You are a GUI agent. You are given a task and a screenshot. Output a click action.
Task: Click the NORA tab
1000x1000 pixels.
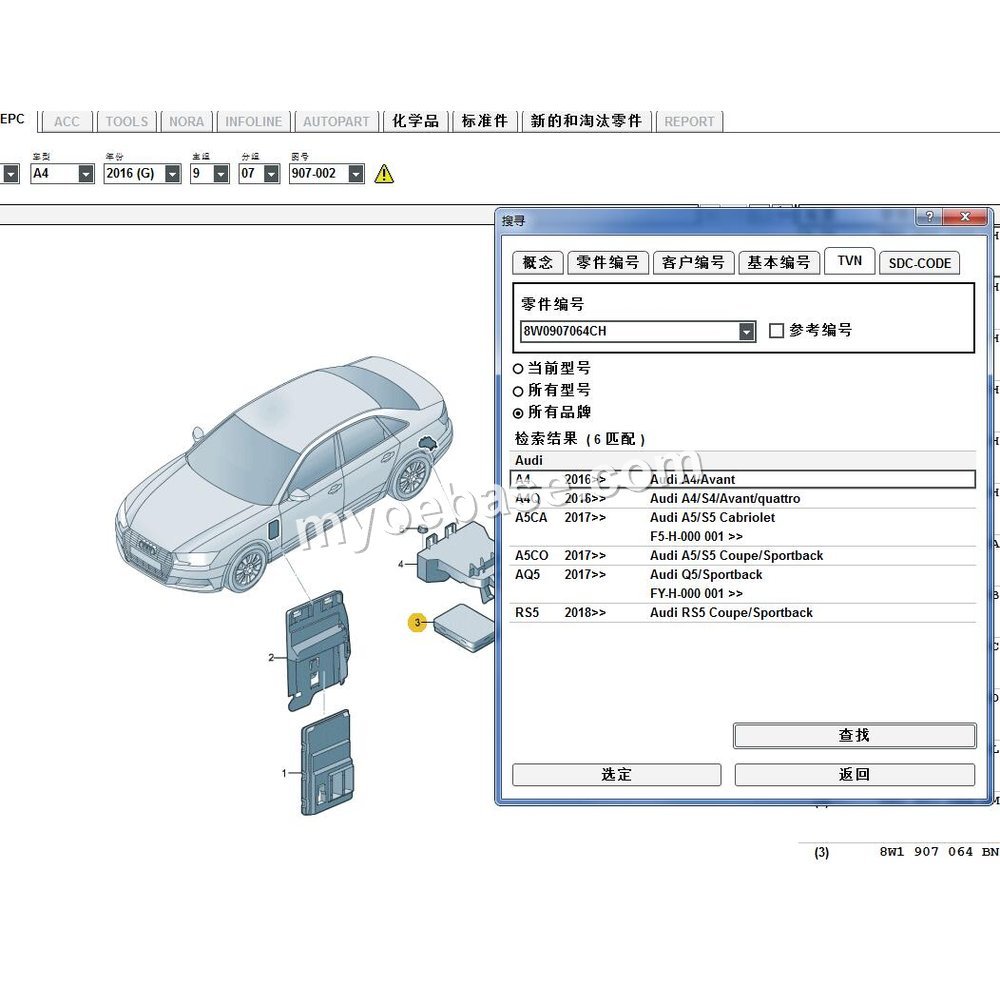tap(186, 121)
